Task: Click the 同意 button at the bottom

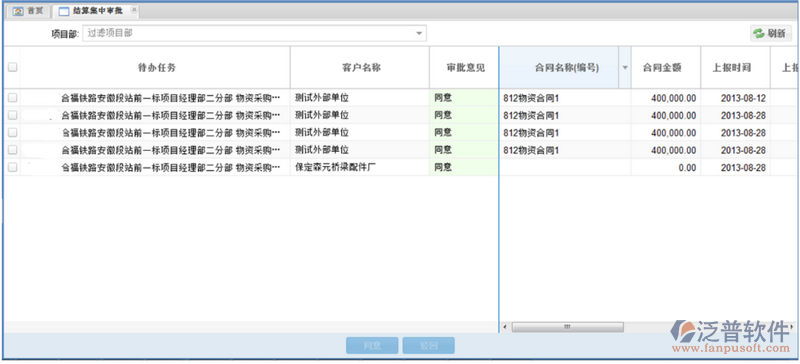Action: (372, 346)
